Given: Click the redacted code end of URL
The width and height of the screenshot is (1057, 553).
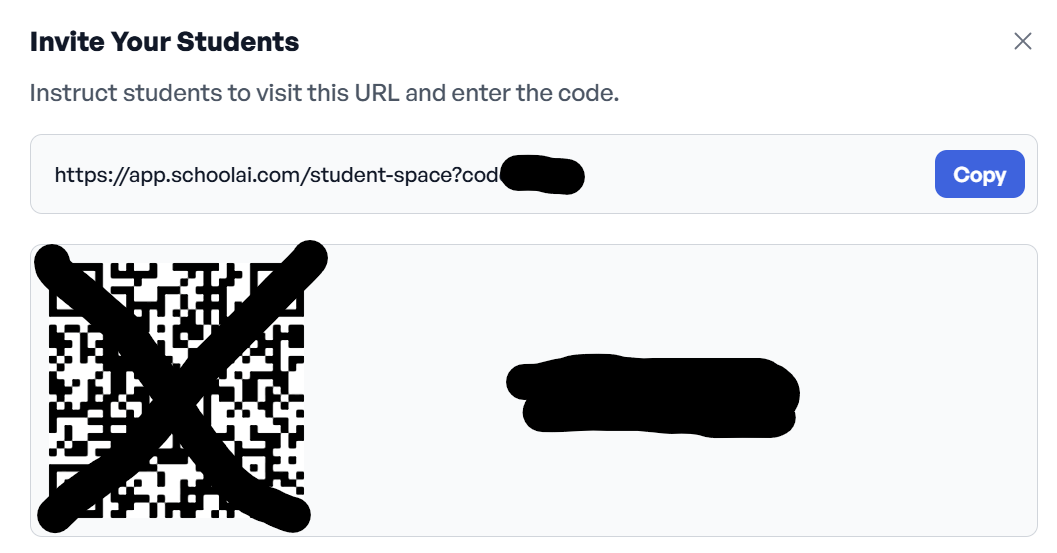Looking at the screenshot, I should coord(542,175).
